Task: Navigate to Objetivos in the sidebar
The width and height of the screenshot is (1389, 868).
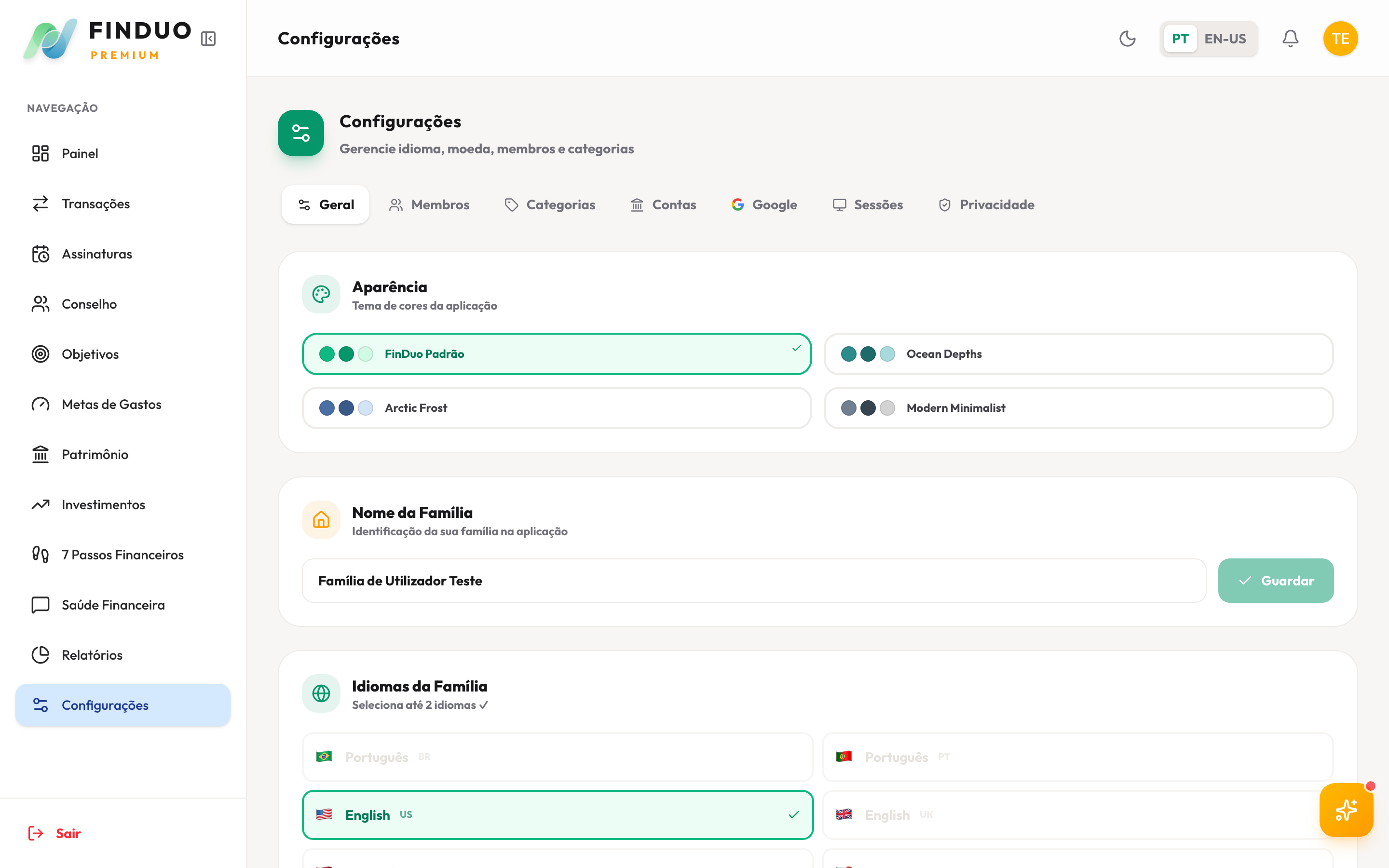Action: point(90,354)
